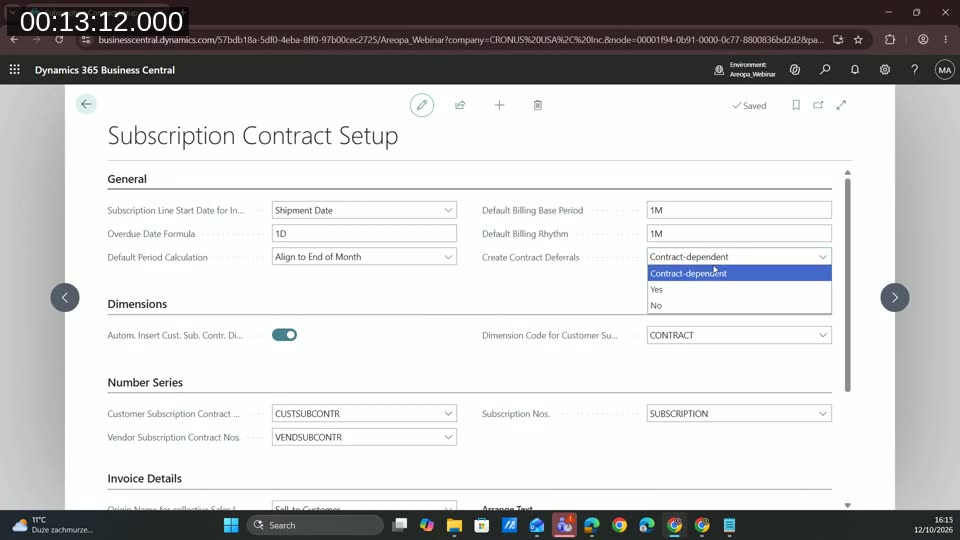
Task: Open Microsoft Store from taskbar
Action: tap(482, 525)
